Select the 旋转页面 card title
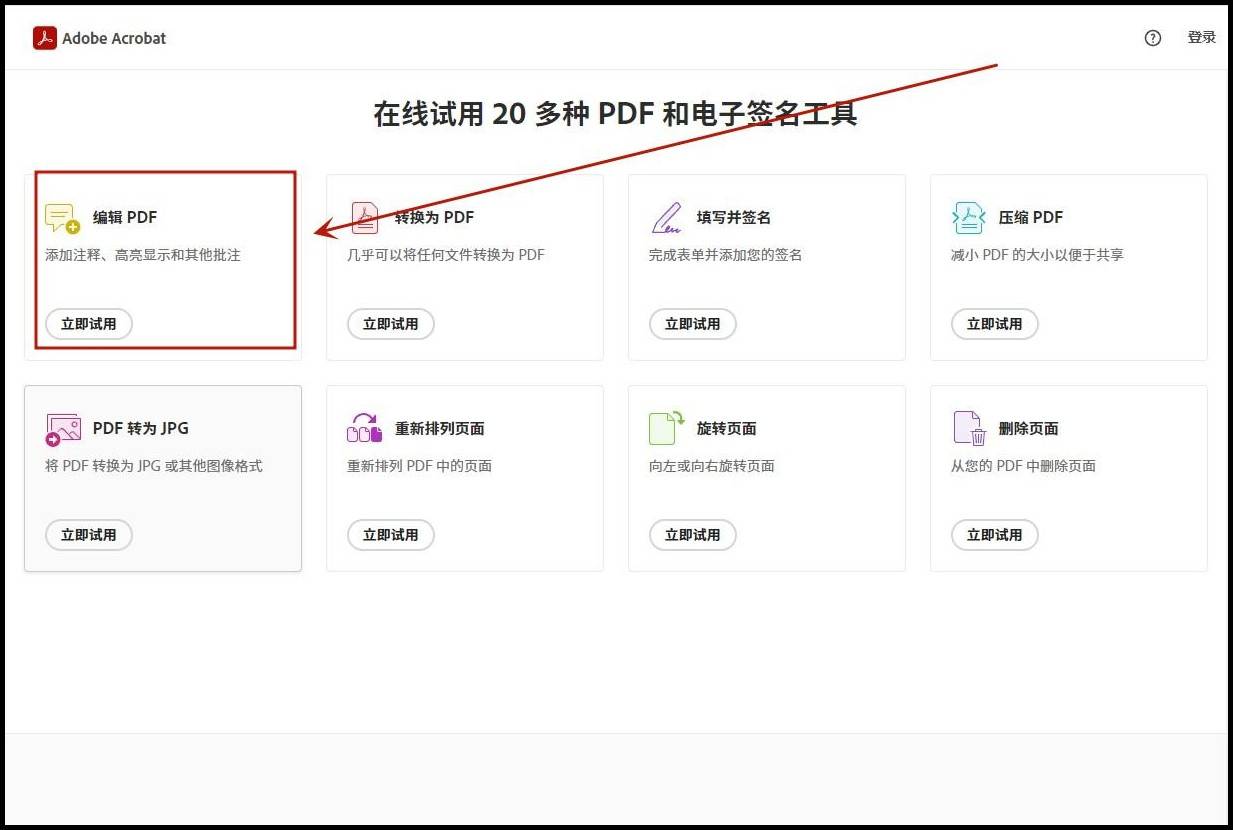Screen dimensions: 1233x830 [x=727, y=428]
